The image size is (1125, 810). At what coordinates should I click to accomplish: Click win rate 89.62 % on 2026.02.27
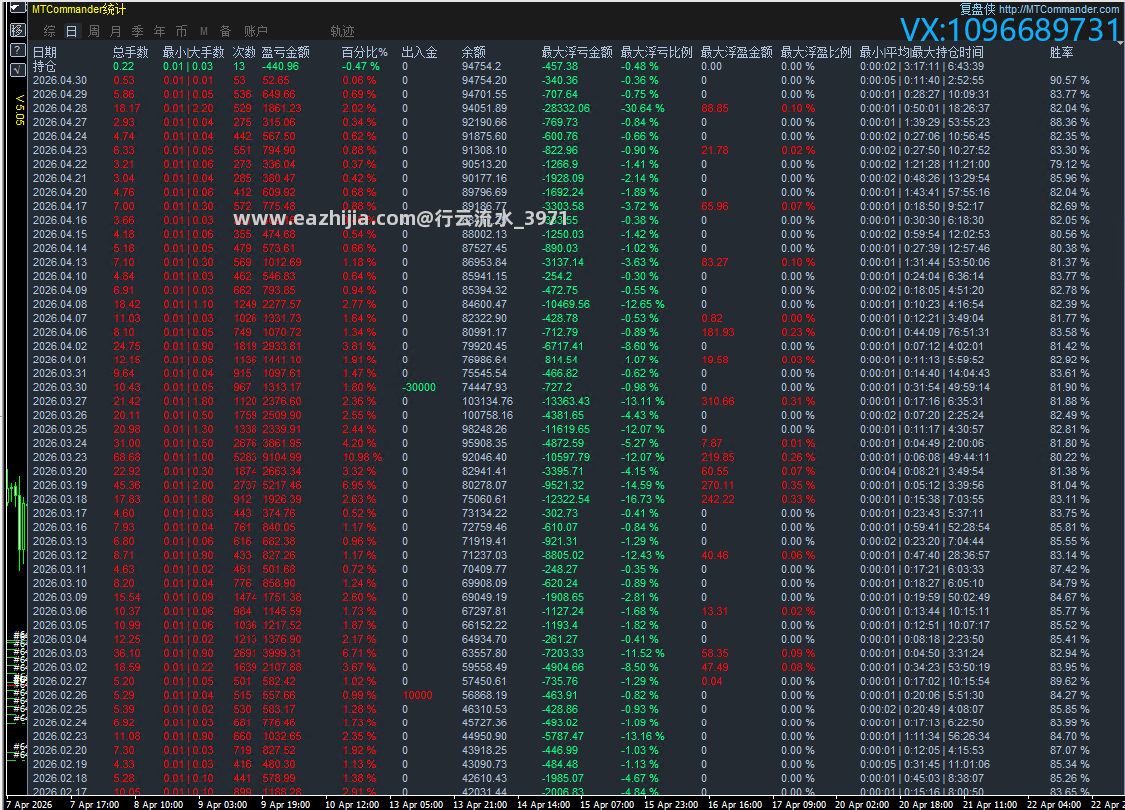tap(1070, 681)
